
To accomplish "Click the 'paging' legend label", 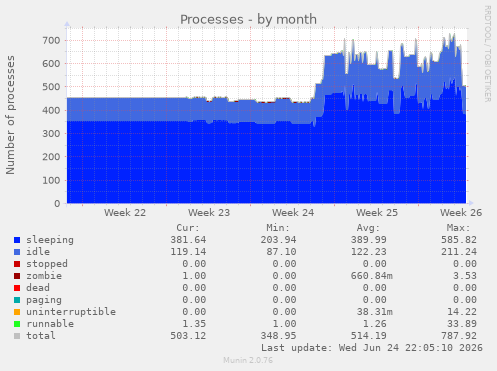I will point(44,300).
